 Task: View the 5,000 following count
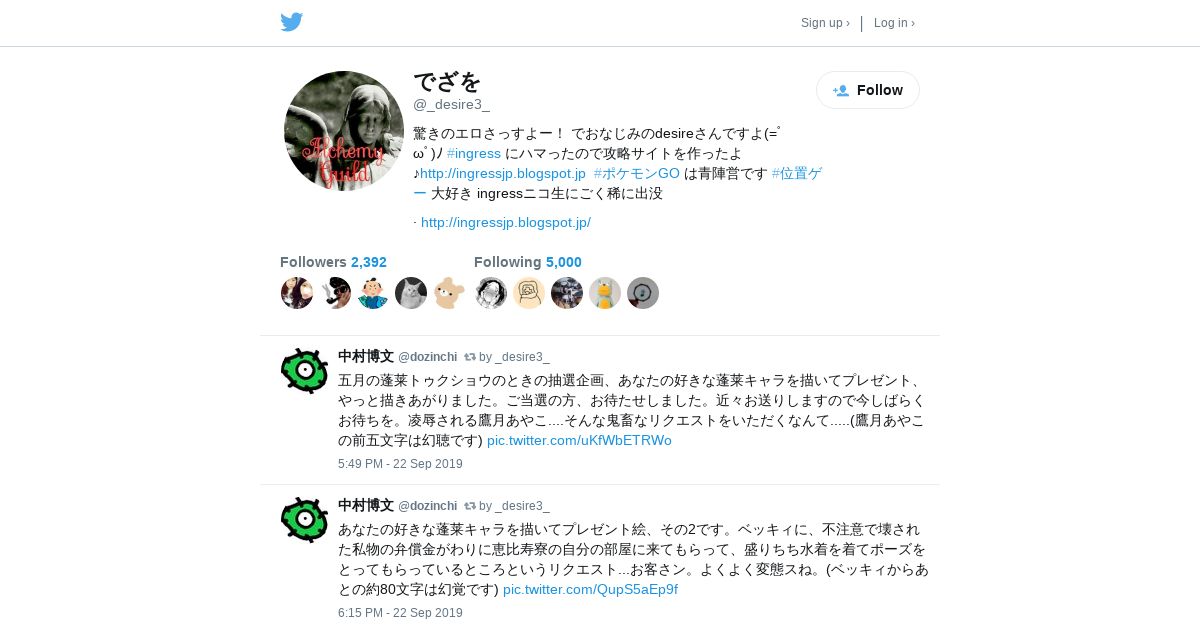(564, 262)
